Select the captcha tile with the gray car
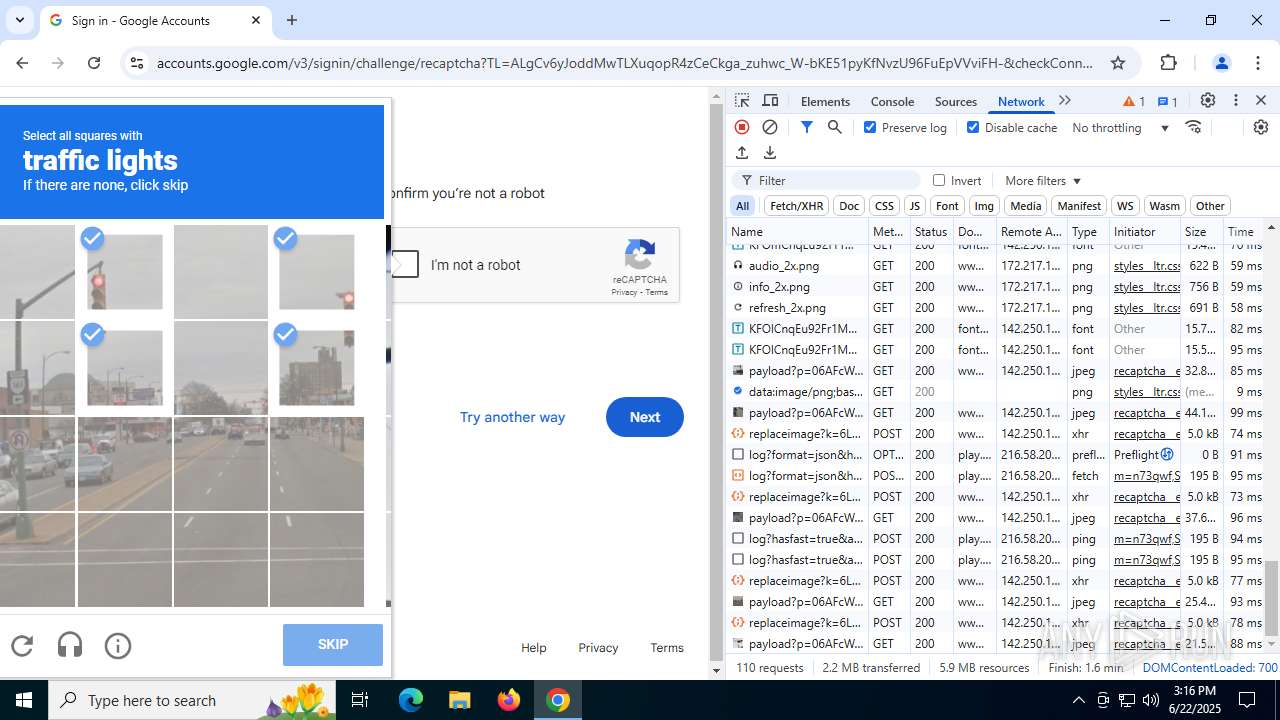The width and height of the screenshot is (1280, 720). [x=124, y=463]
